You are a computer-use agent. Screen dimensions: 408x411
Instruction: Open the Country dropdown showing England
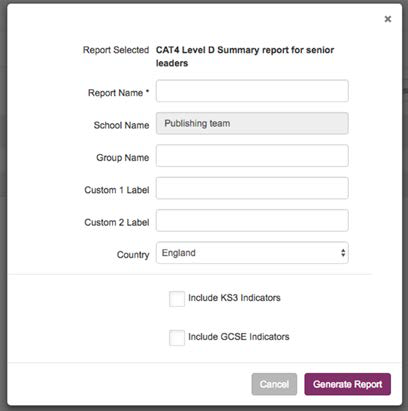pyautogui.click(x=252, y=253)
